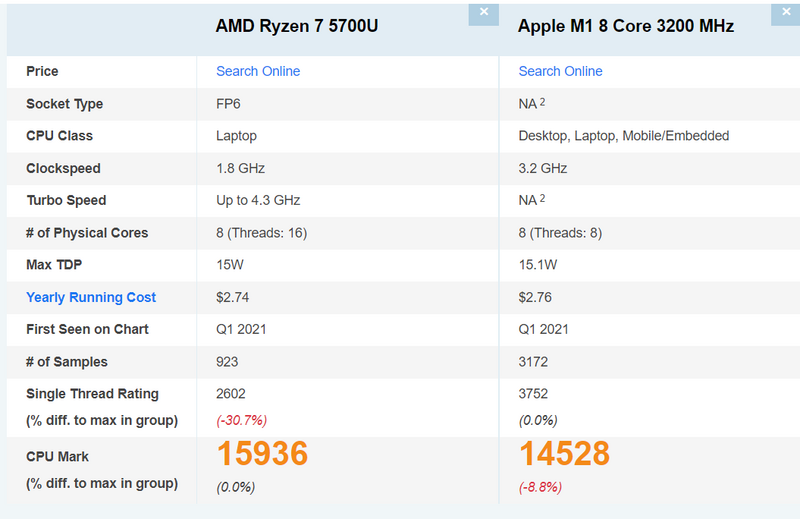Click the Laptop CPU class value

tap(236, 136)
